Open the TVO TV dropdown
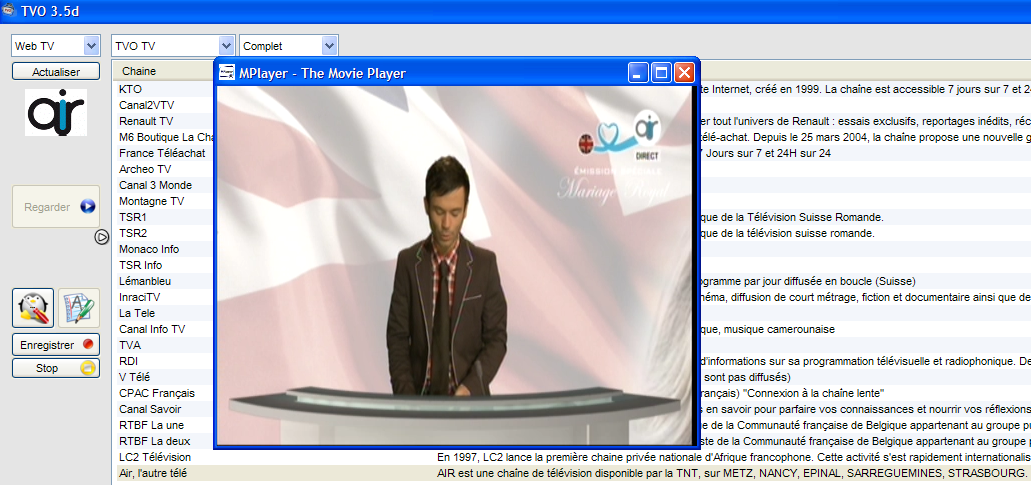Screen dimensions: 1031x485 (x=173, y=45)
